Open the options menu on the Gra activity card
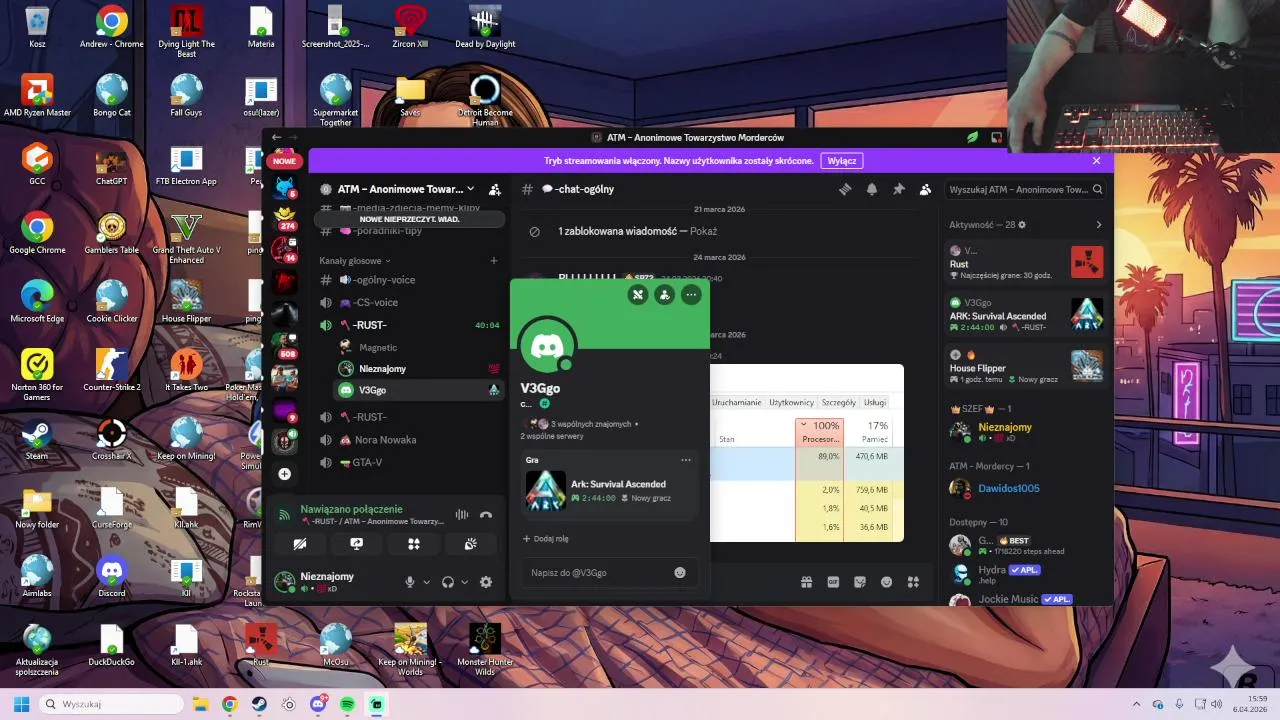The image size is (1280, 720). [x=686, y=460]
